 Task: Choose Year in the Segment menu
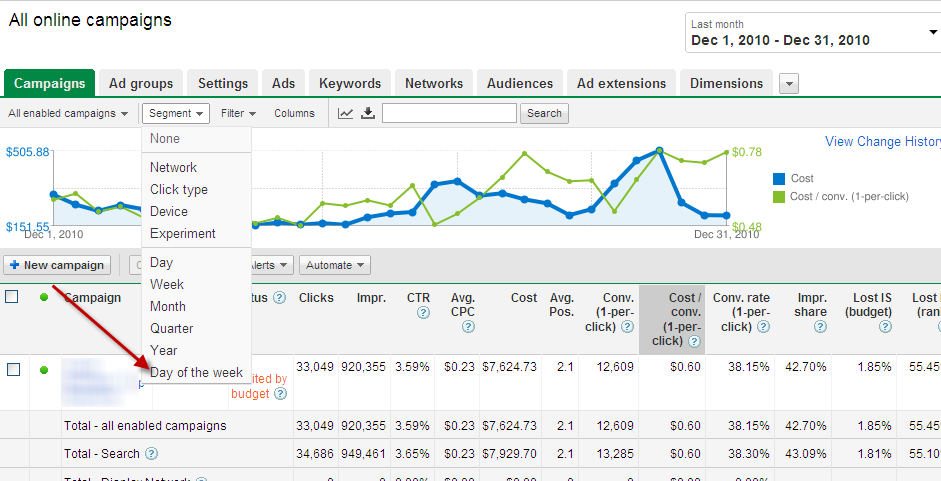point(196,350)
